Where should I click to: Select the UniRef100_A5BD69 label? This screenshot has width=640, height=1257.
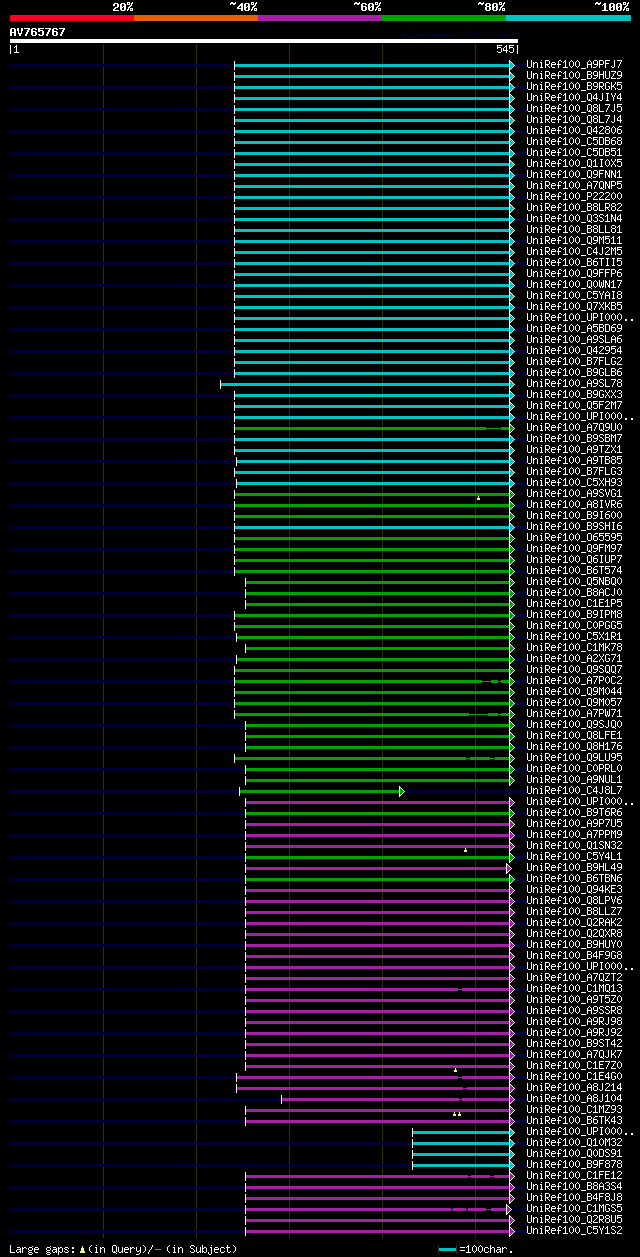pos(574,328)
